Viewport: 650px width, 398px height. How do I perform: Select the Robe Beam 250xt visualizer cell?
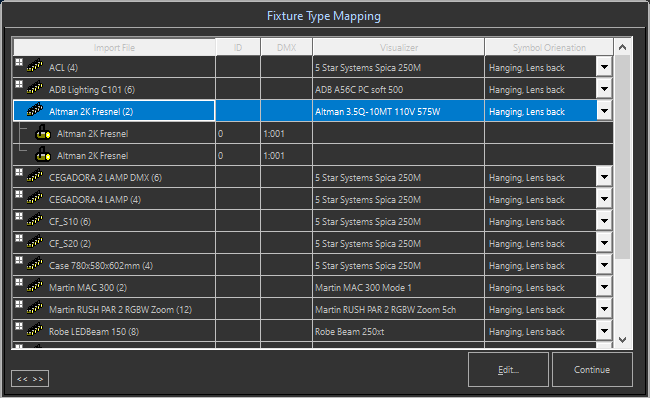pos(398,331)
